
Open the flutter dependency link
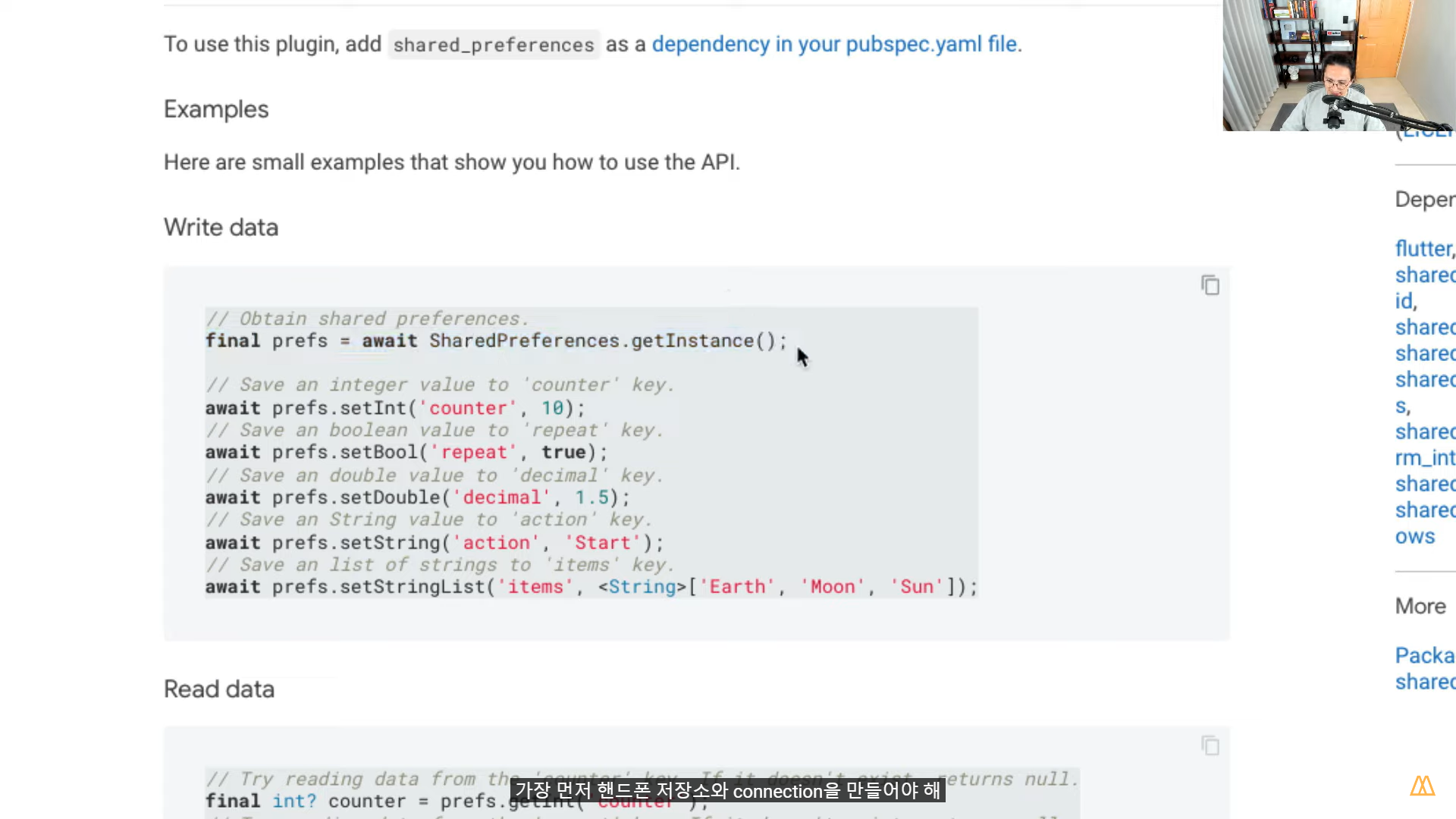[1423, 249]
